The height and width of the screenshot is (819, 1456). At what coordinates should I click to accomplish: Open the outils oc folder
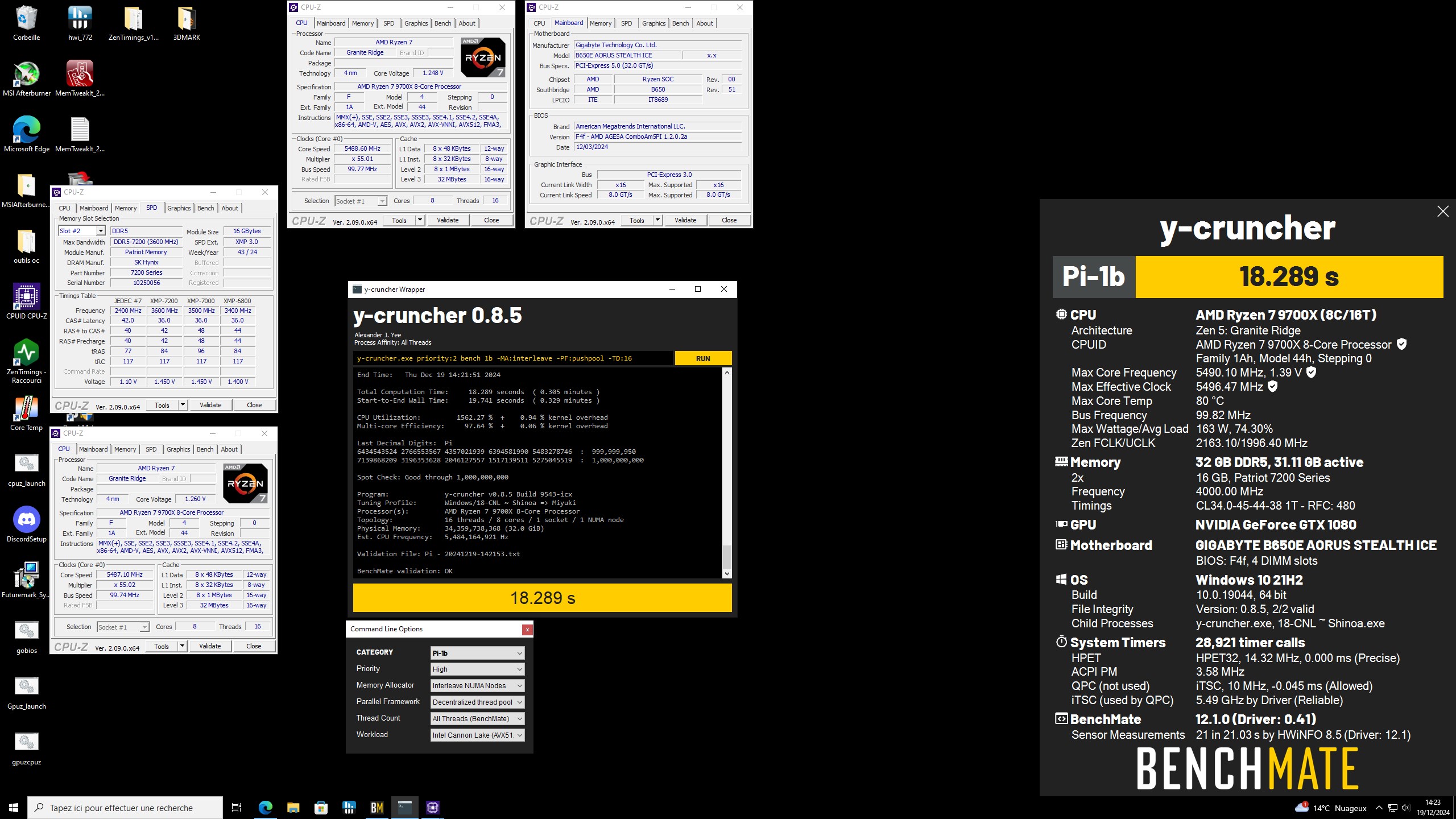(x=26, y=246)
